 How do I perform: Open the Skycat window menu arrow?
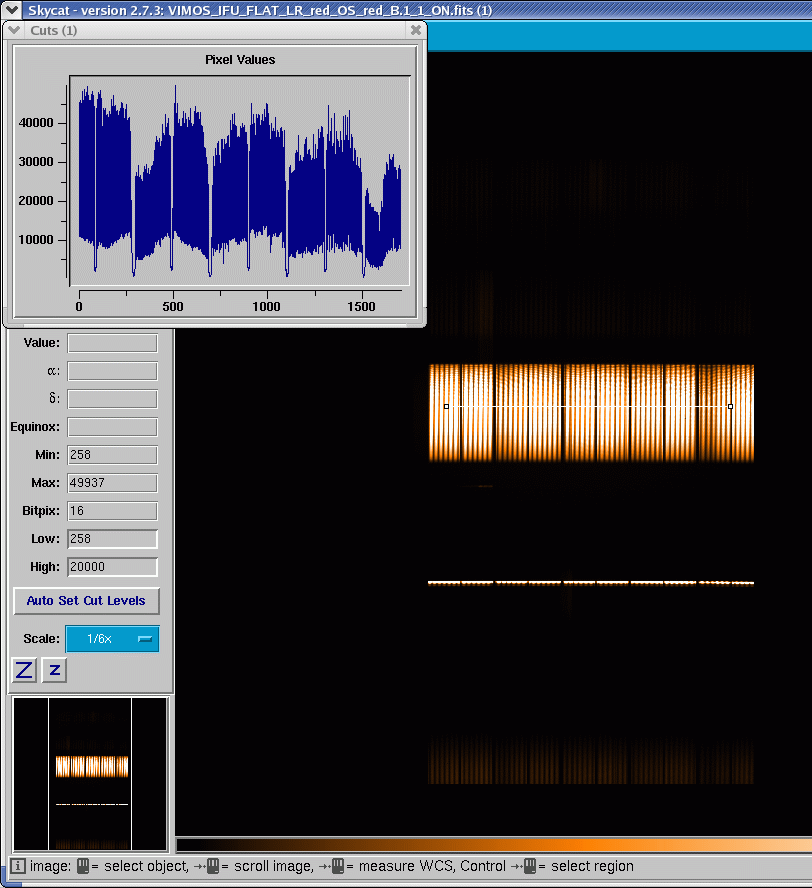click(x=11, y=10)
